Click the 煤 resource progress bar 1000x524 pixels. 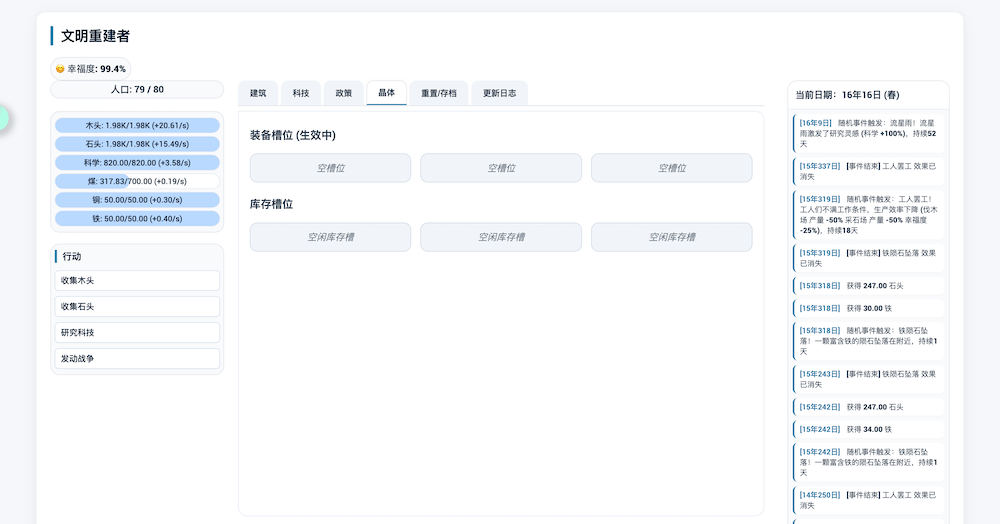click(137, 181)
